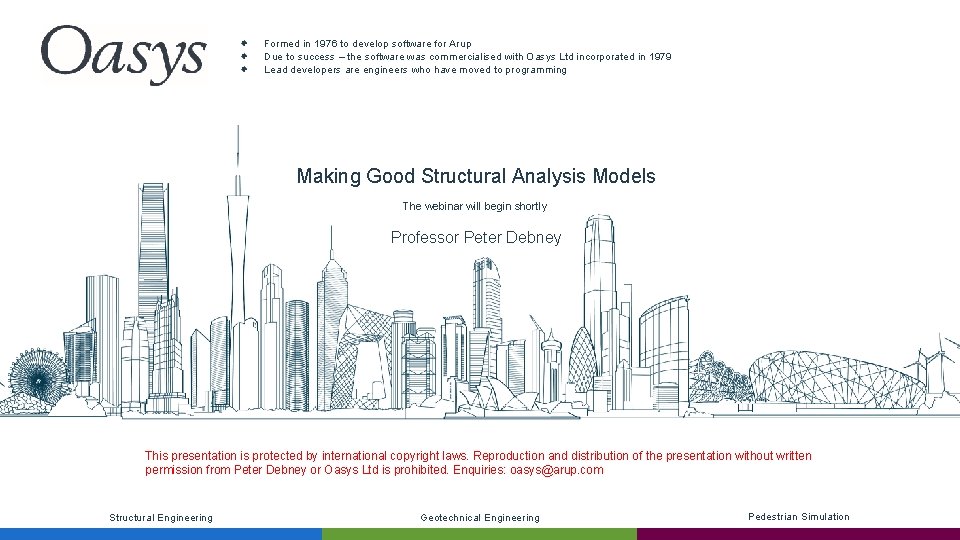This screenshot has width=960, height=540.
Task: Click the green bar under Geotechnical Engineering
Action: coord(479,534)
